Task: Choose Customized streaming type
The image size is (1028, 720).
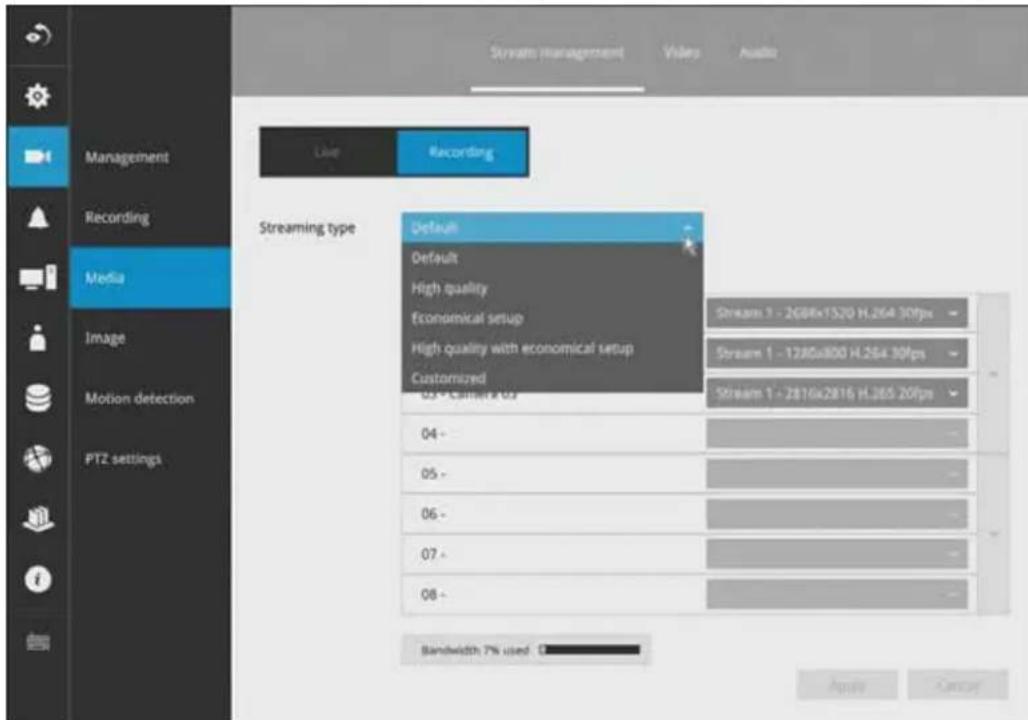Action: click(x=552, y=378)
